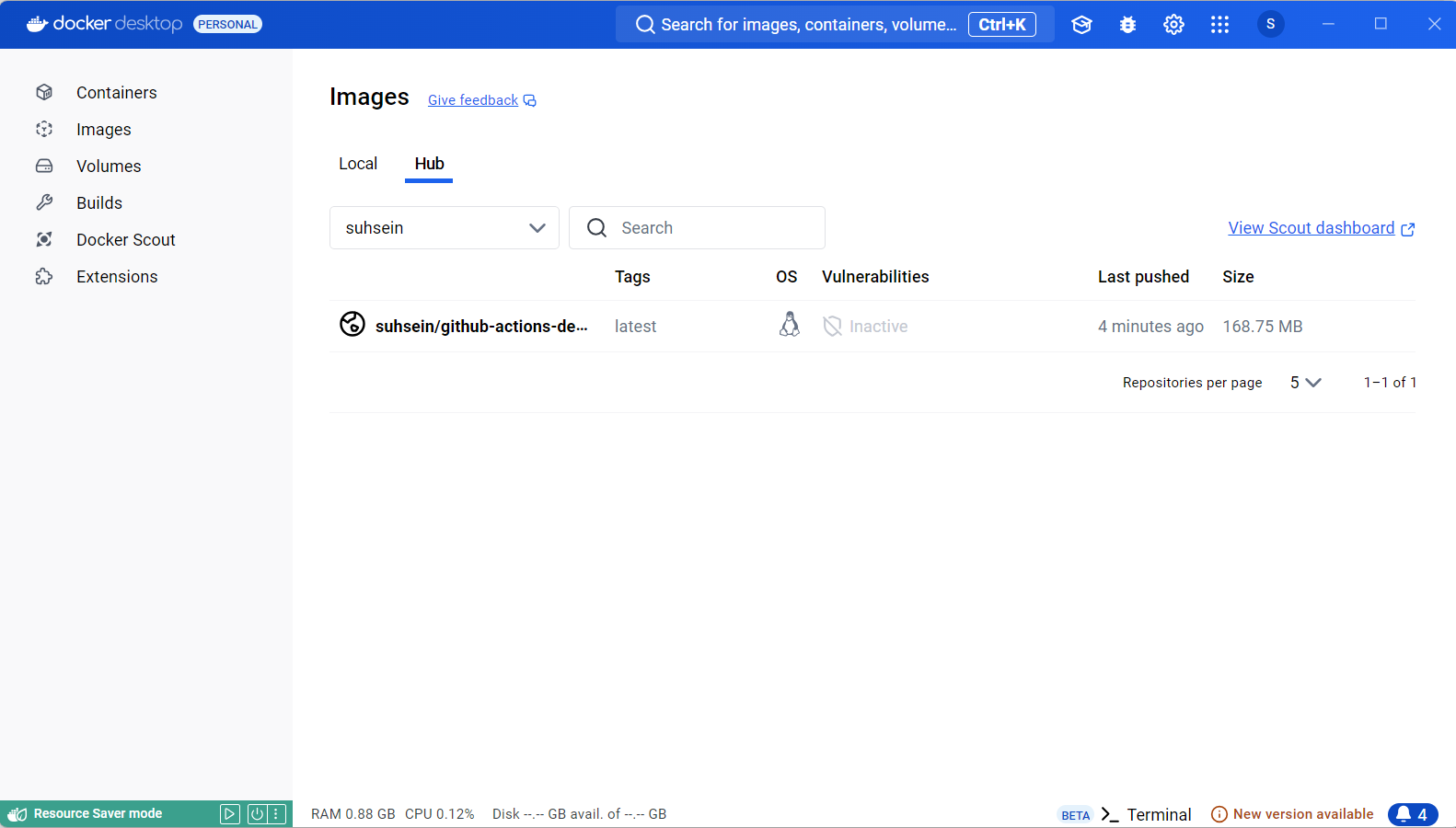
Task: Click the latest tag cell
Action: click(x=635, y=327)
